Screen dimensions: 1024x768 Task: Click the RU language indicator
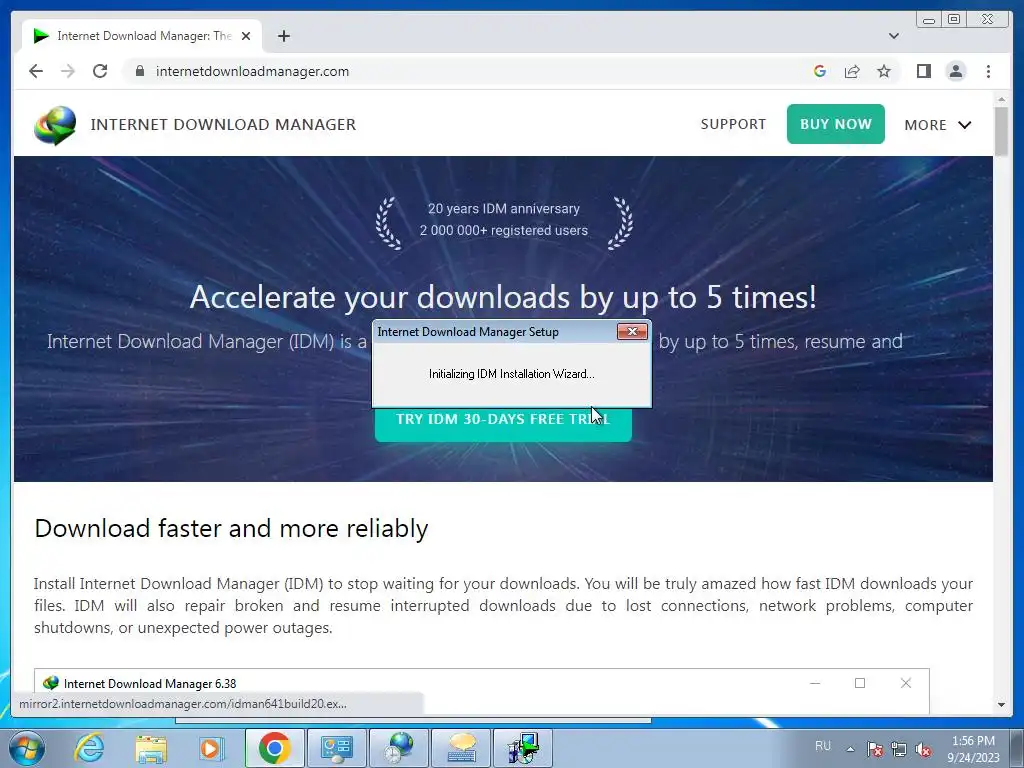pos(823,746)
